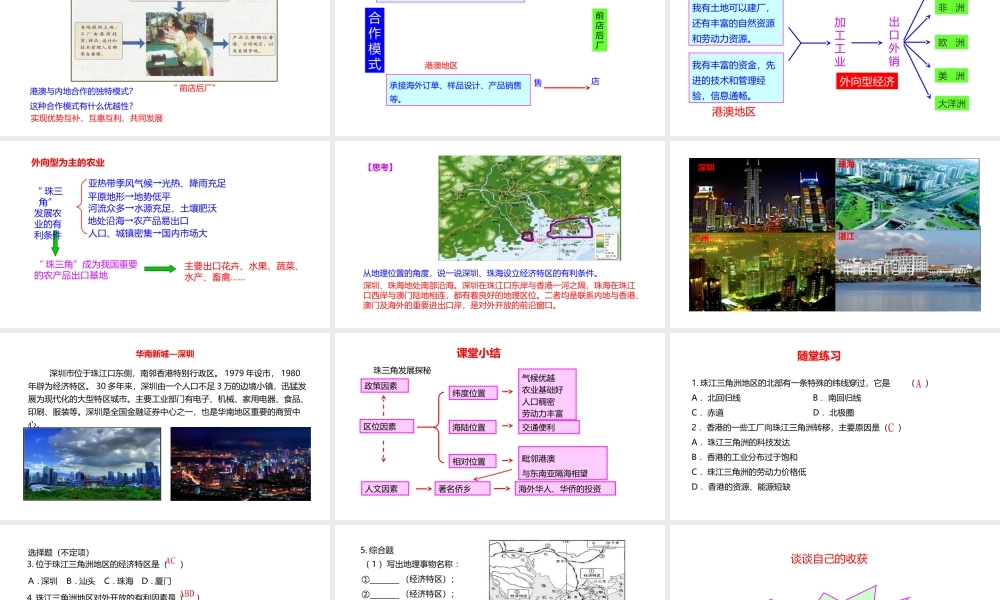Image resolution: width=1000 pixels, height=600 pixels.
Task: Click the line 地处沿海→农产品易出口
Action: [138, 221]
